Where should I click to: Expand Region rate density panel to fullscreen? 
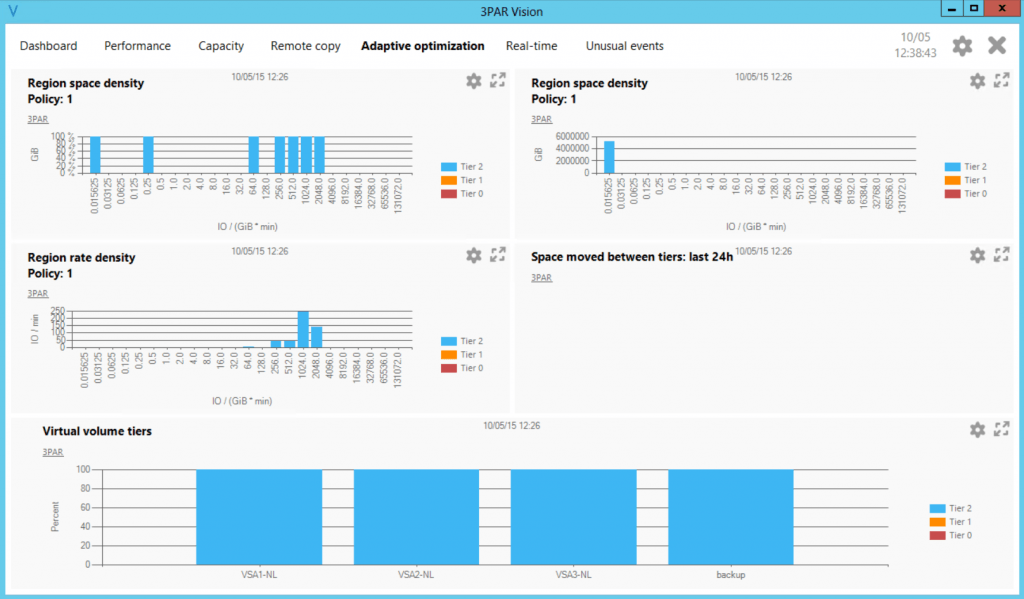498,255
